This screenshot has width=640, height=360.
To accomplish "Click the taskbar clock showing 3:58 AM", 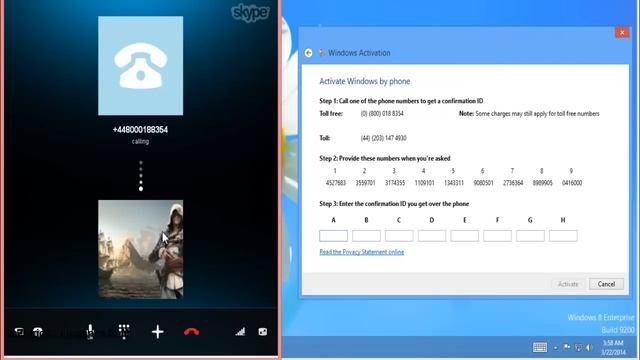I will tap(614, 347).
